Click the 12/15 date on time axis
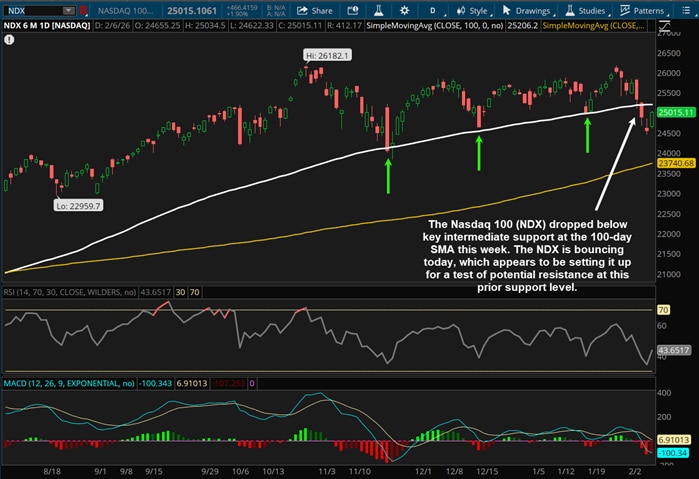Viewport: 699px width, 479px height. coord(487,471)
